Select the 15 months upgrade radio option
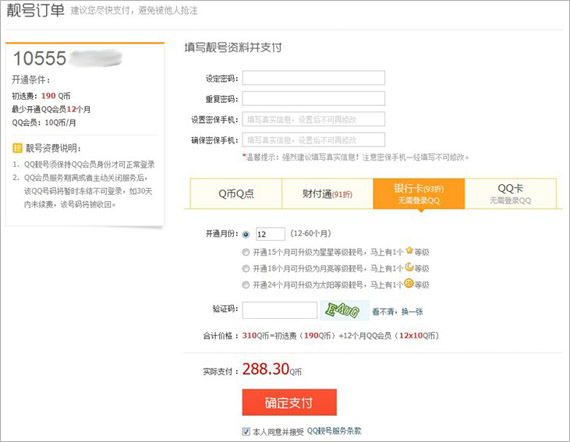Screen dimensions: 570x442 tap(246, 252)
